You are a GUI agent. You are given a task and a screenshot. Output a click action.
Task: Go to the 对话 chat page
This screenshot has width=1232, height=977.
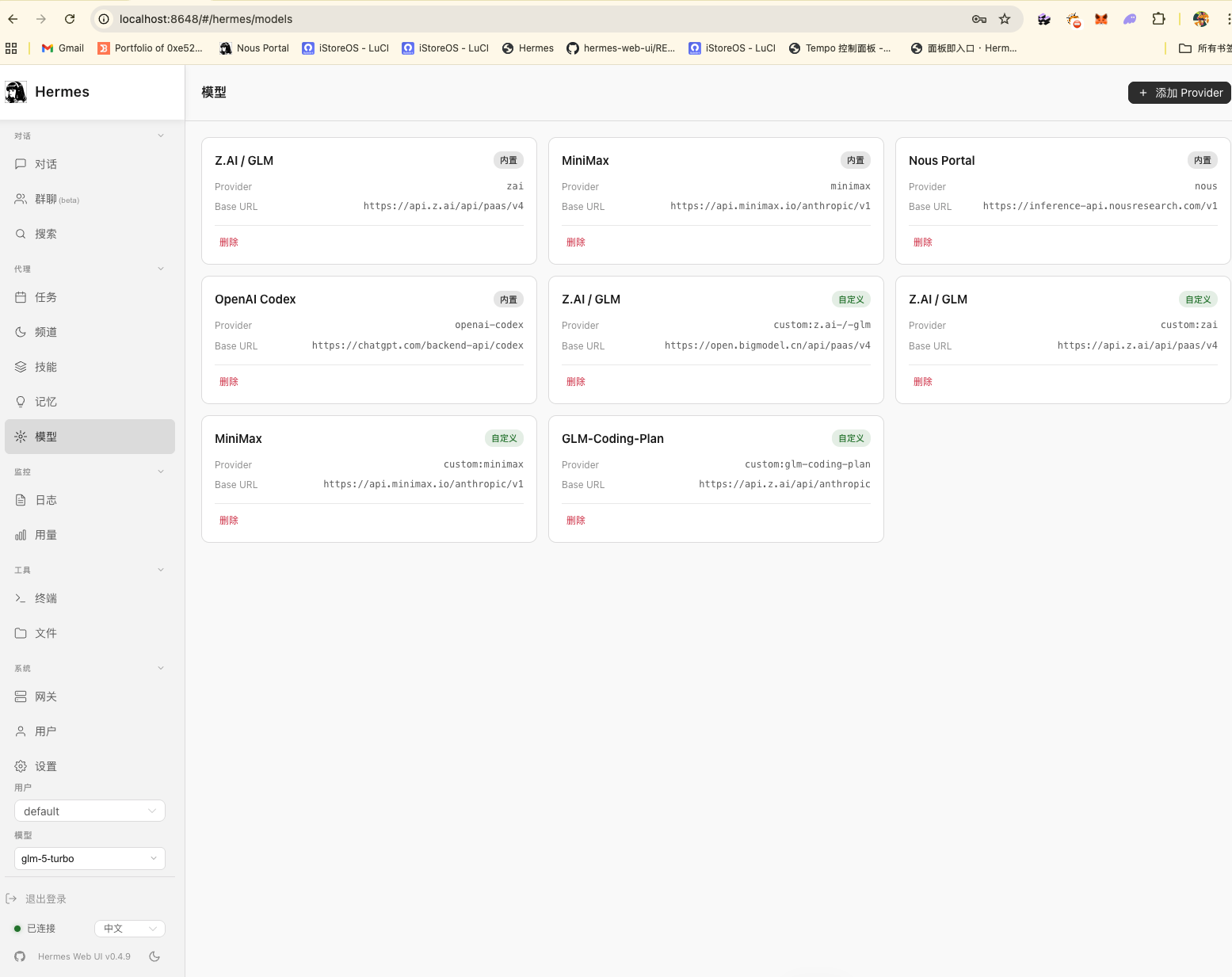point(46,164)
